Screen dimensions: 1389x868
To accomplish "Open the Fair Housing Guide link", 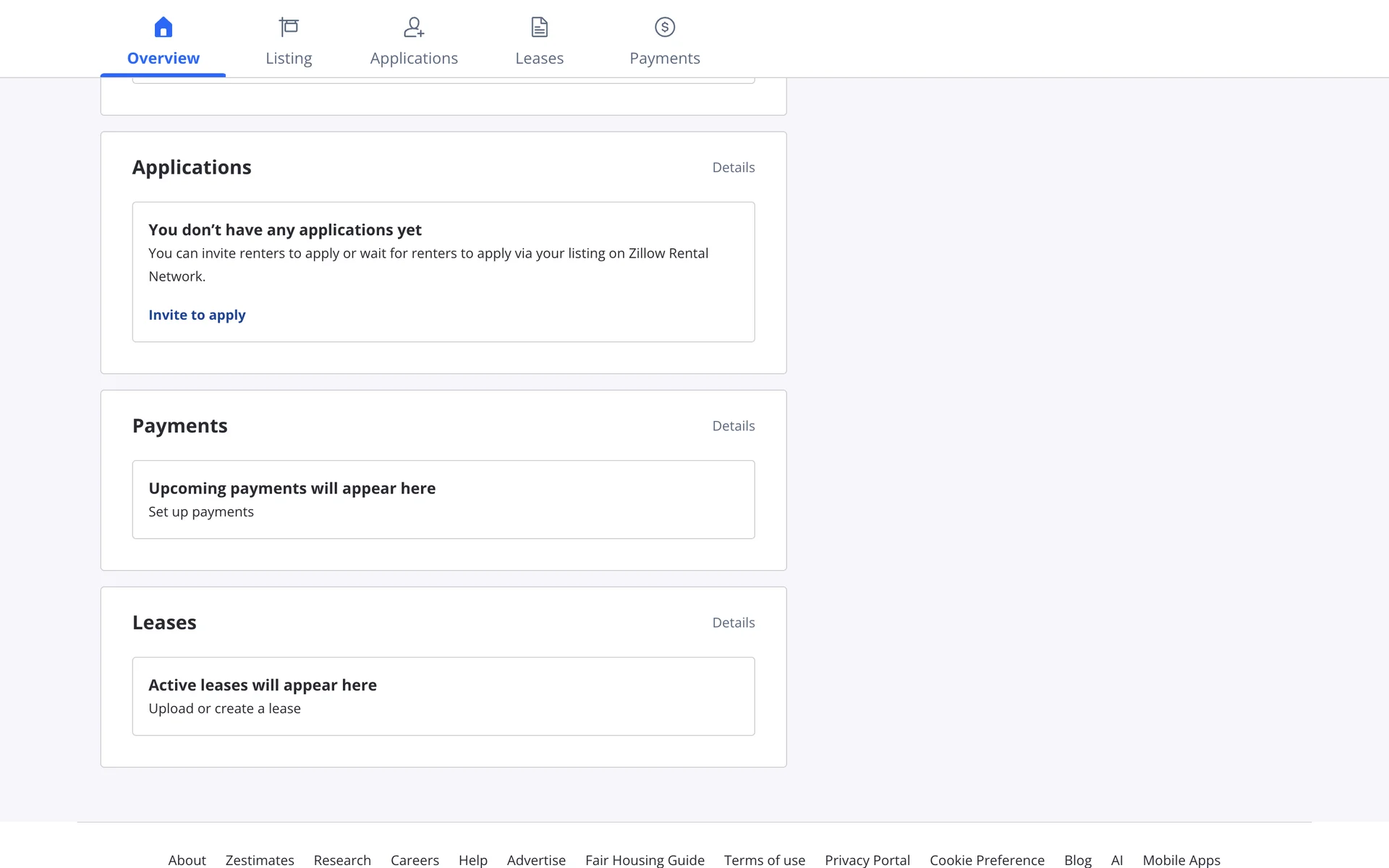I will [x=645, y=859].
